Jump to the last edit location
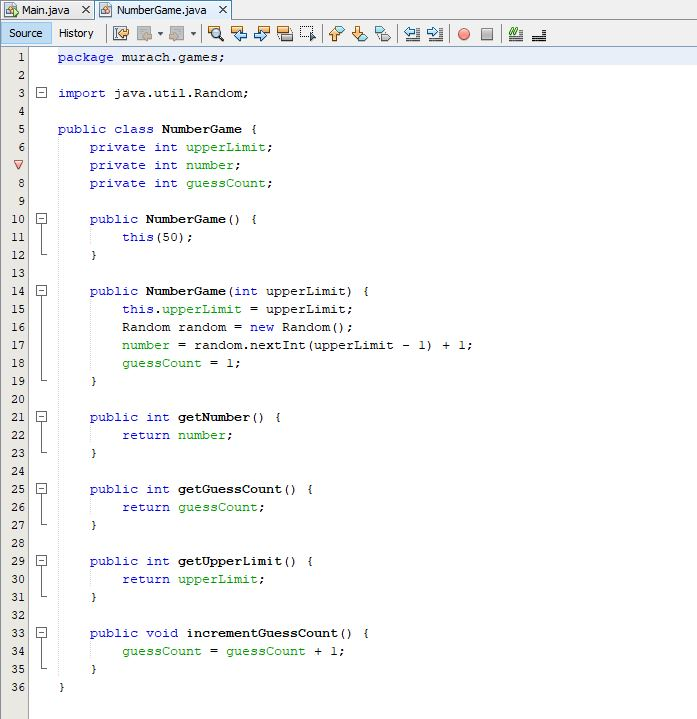This screenshot has height=719, width=697. [121, 33]
